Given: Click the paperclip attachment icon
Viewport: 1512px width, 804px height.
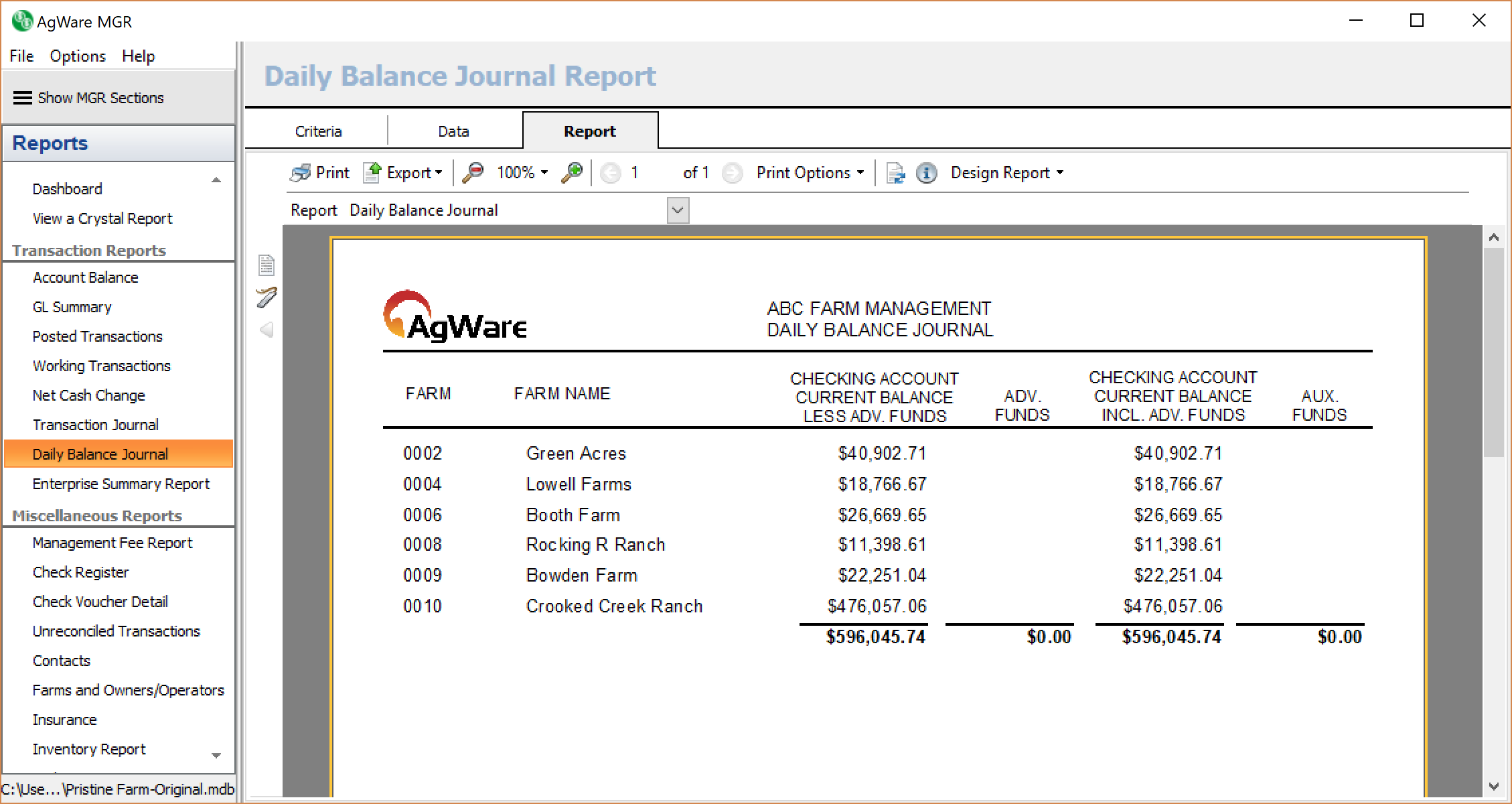Looking at the screenshot, I should tap(267, 297).
